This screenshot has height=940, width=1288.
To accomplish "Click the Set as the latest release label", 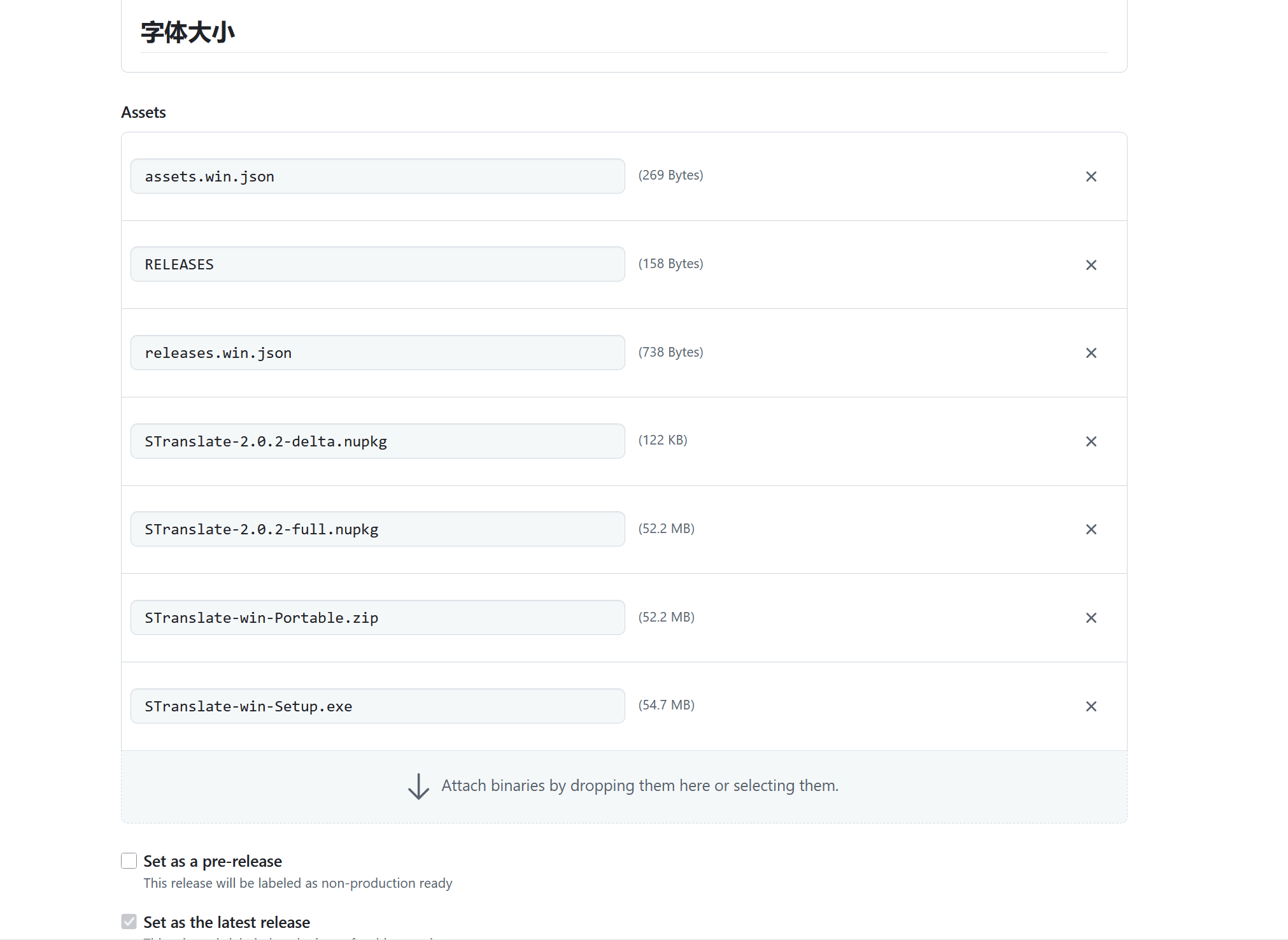I will point(226,922).
